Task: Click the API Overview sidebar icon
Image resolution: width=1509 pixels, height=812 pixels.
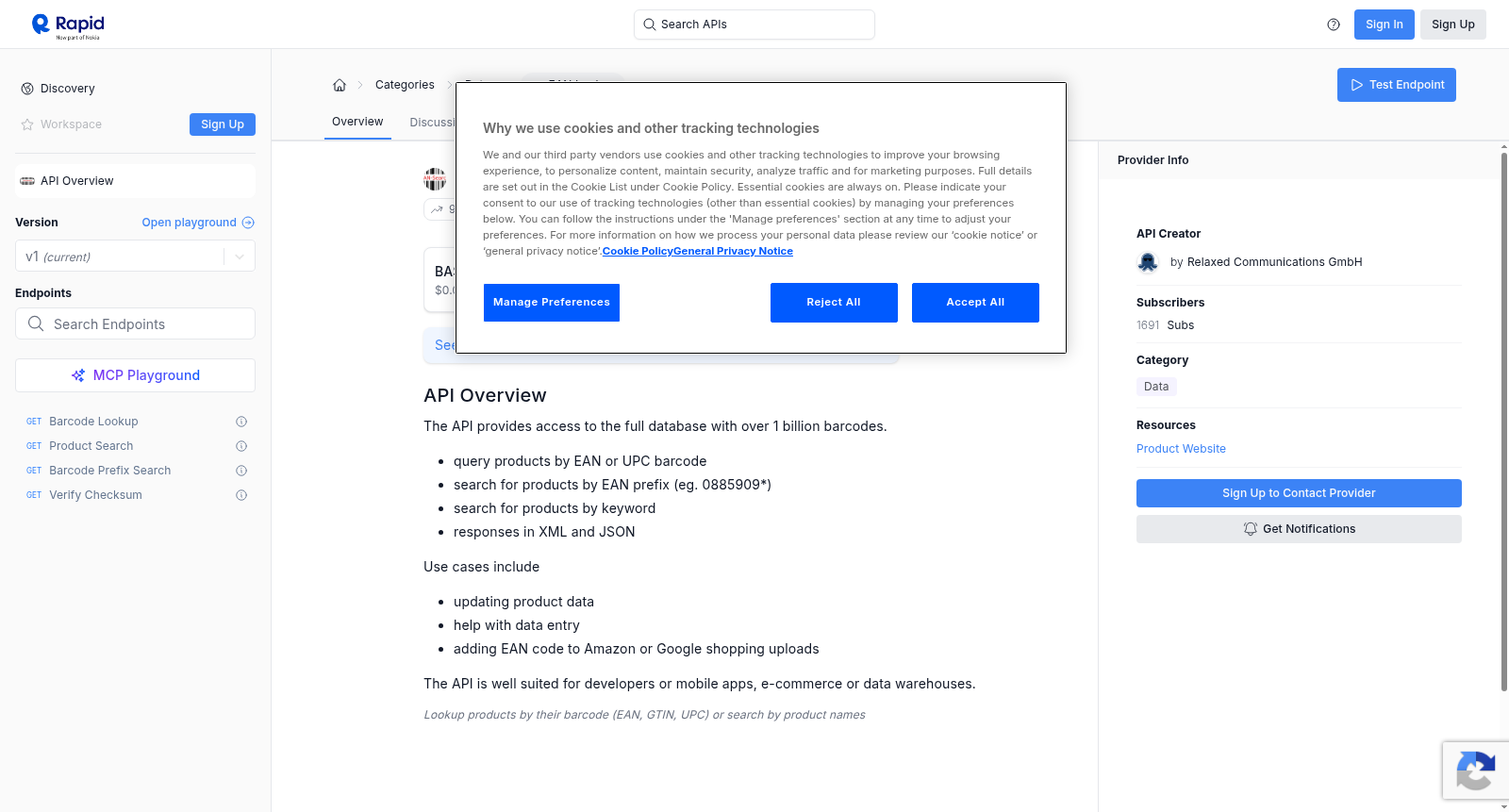Action: click(27, 181)
